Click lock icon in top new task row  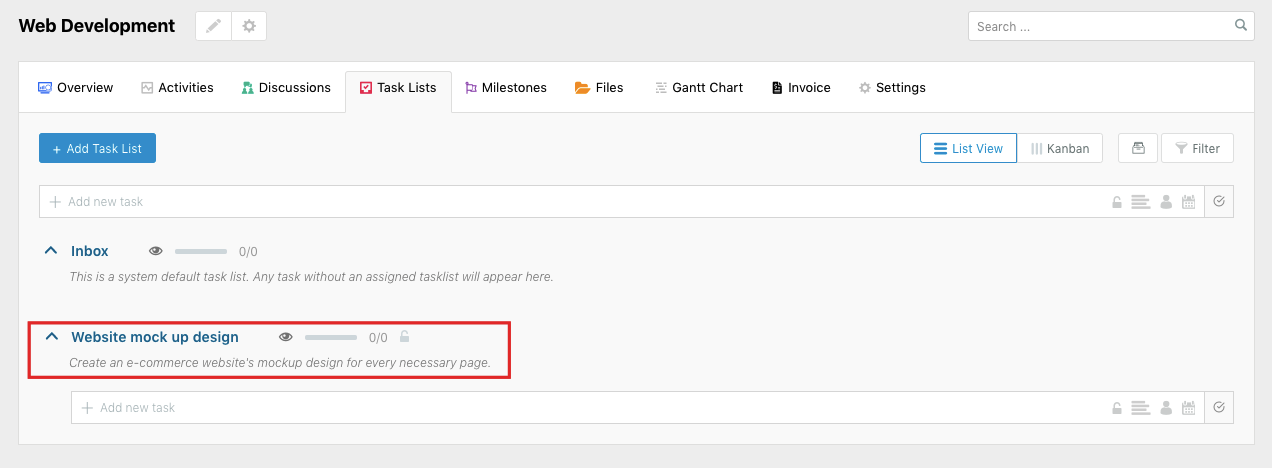pos(1117,202)
